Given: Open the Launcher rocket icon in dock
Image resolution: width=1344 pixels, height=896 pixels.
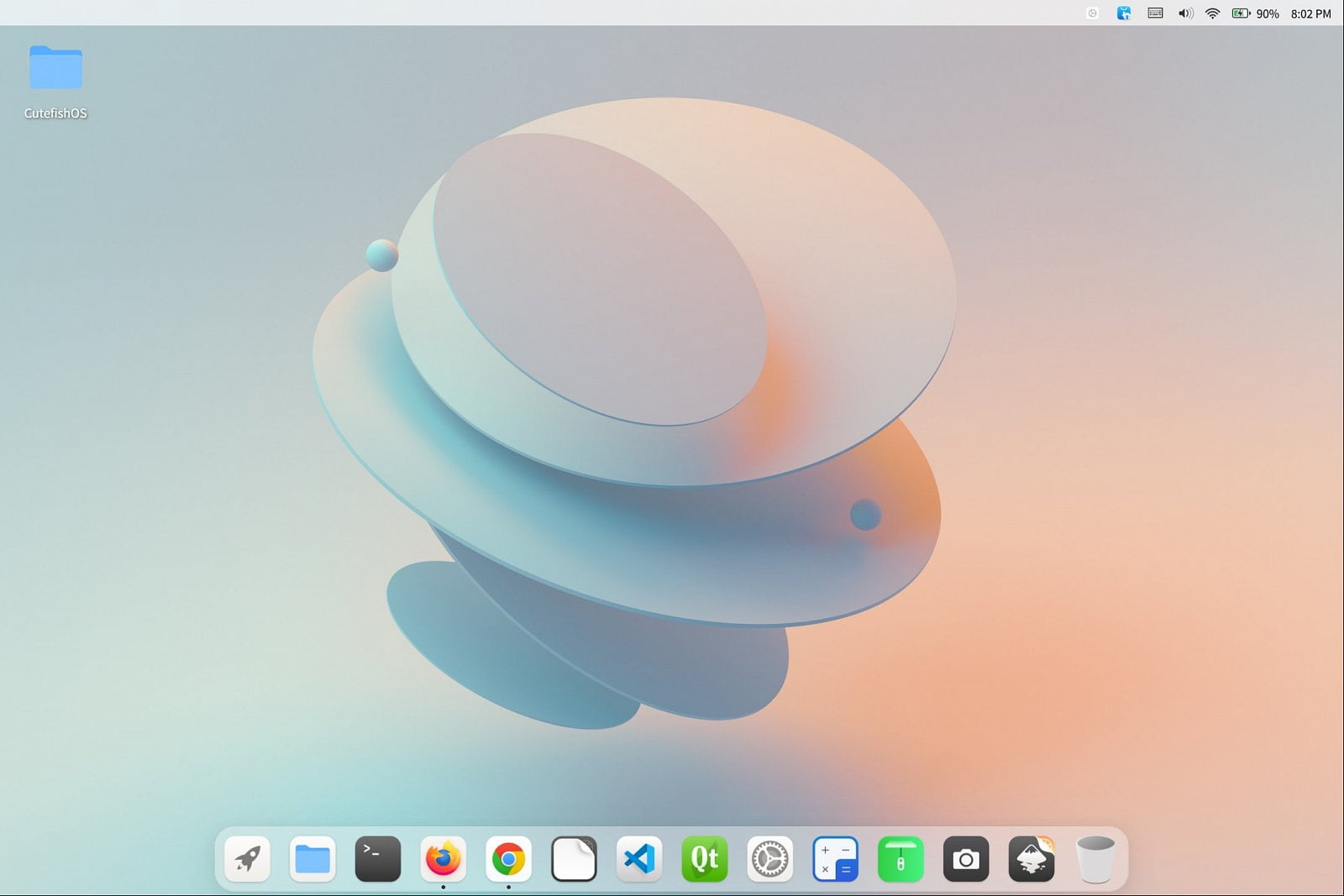Looking at the screenshot, I should [x=247, y=859].
